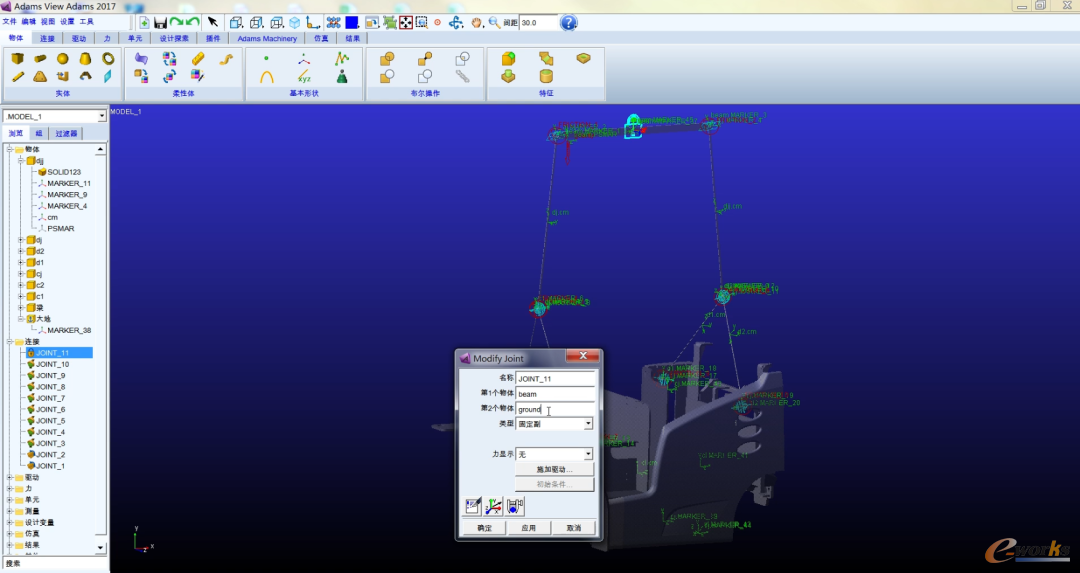
Task: Click the joint position axes icon in dialog
Action: click(x=494, y=506)
